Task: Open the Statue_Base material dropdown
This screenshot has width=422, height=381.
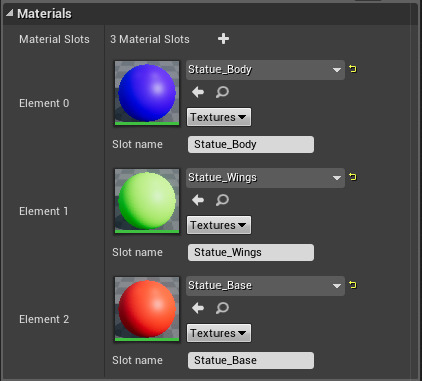Action: click(x=265, y=286)
